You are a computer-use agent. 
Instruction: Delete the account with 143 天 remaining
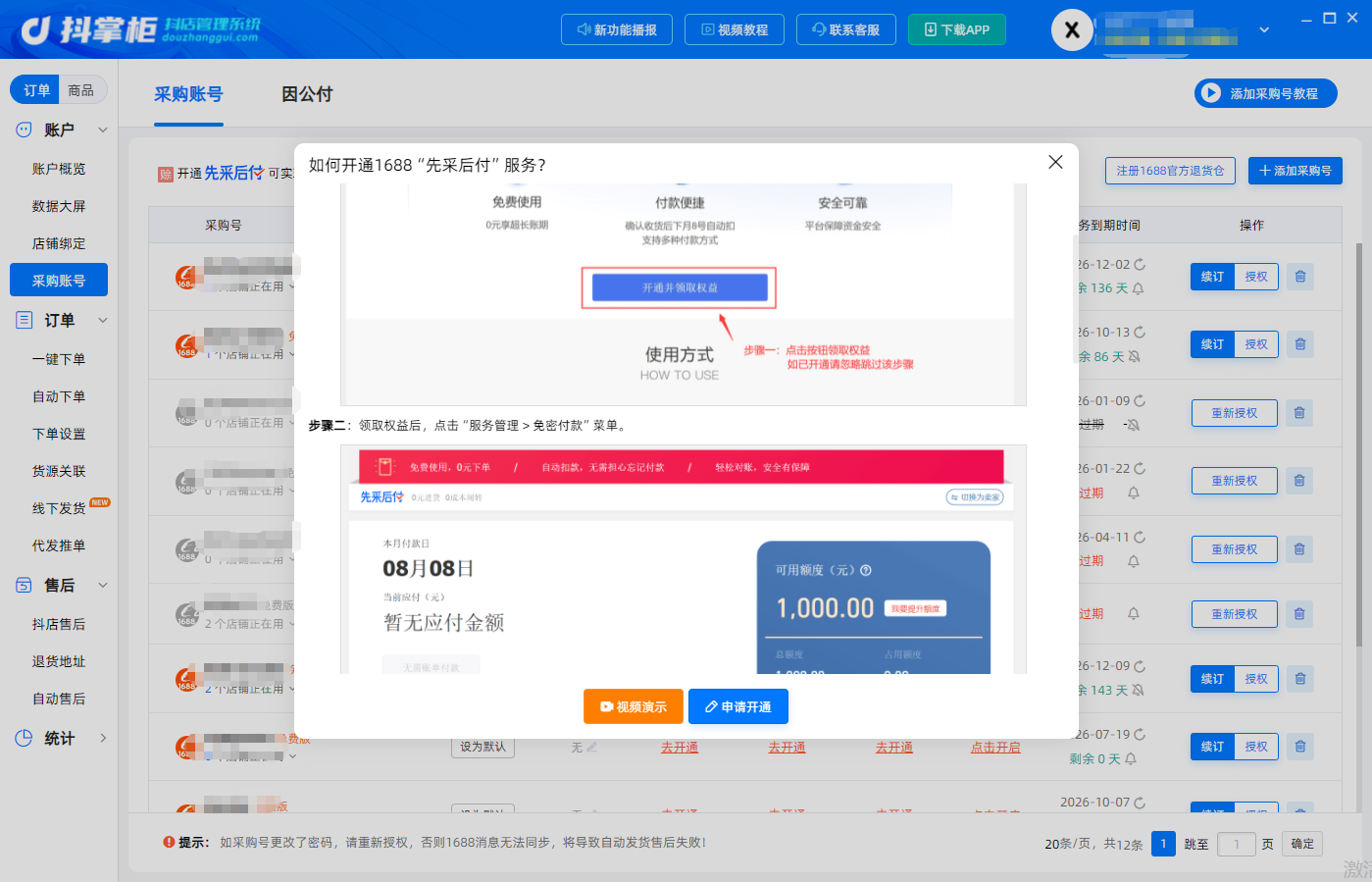pos(1300,679)
